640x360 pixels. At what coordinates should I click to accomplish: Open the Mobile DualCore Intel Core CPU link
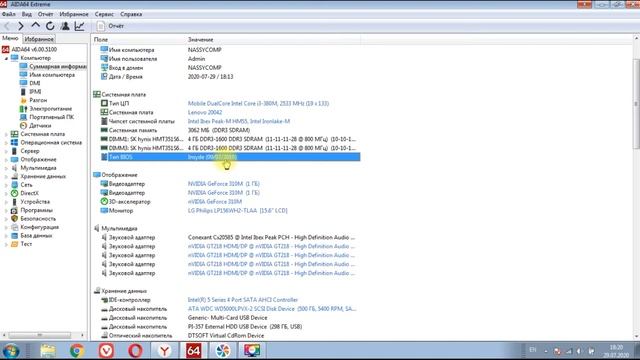point(258,104)
